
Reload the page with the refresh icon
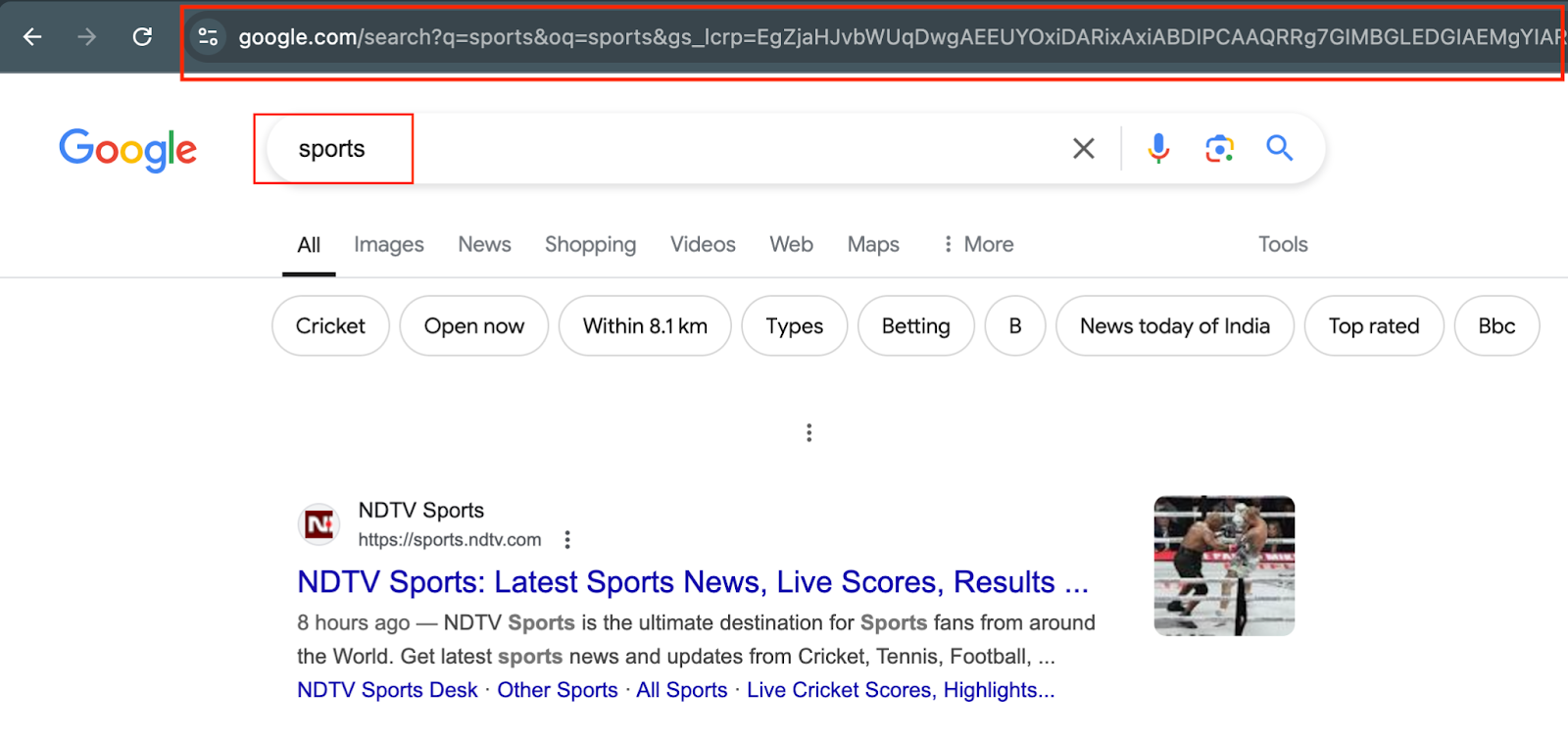click(x=142, y=37)
